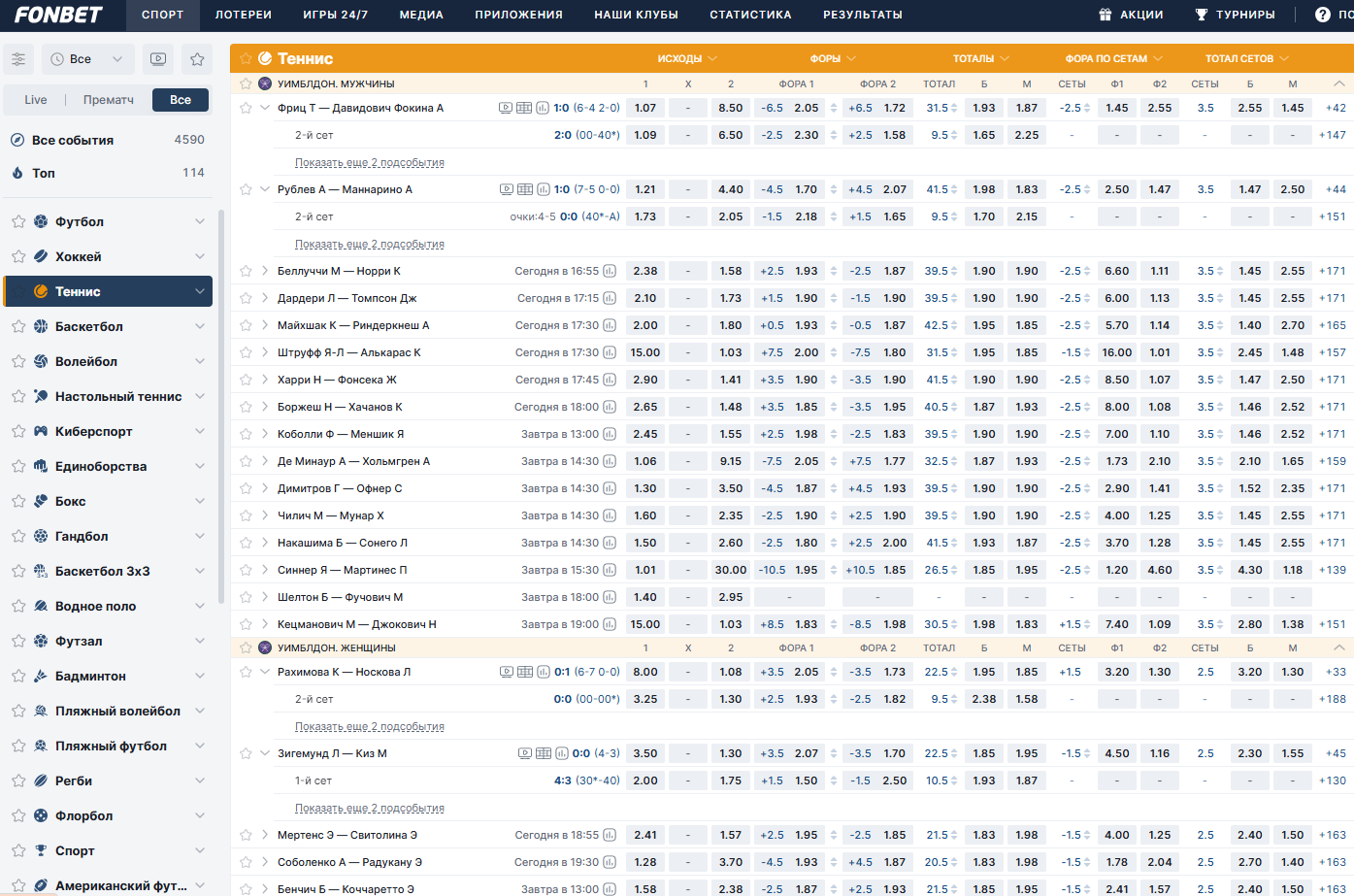Click the sidebar vertical scrollbar
Viewport: 1354px width, 896px height.
coord(221,408)
